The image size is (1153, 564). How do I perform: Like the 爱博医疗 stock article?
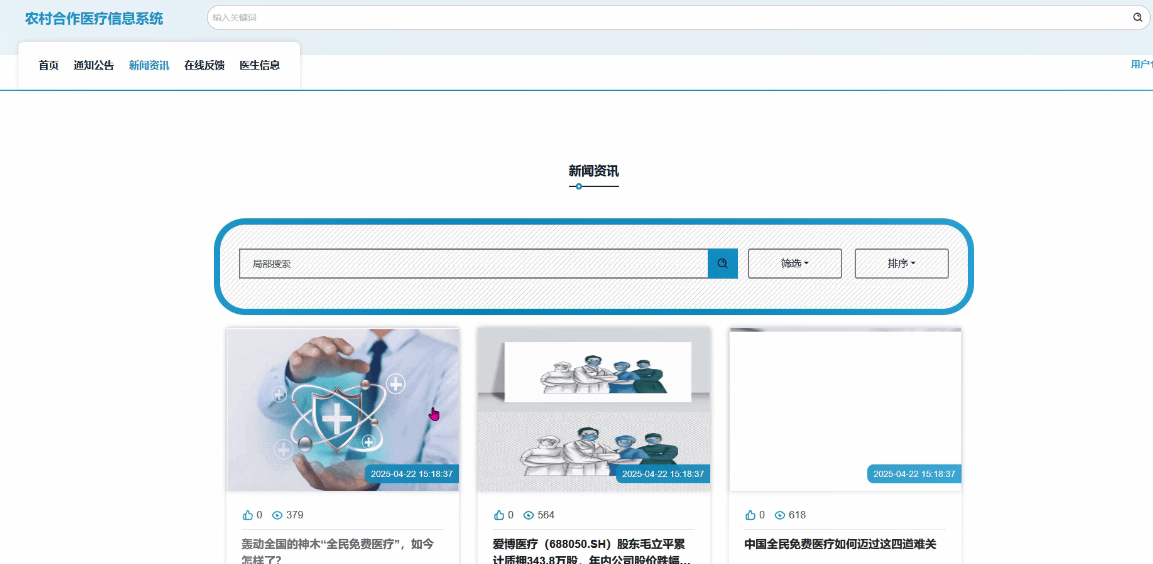[x=499, y=515]
